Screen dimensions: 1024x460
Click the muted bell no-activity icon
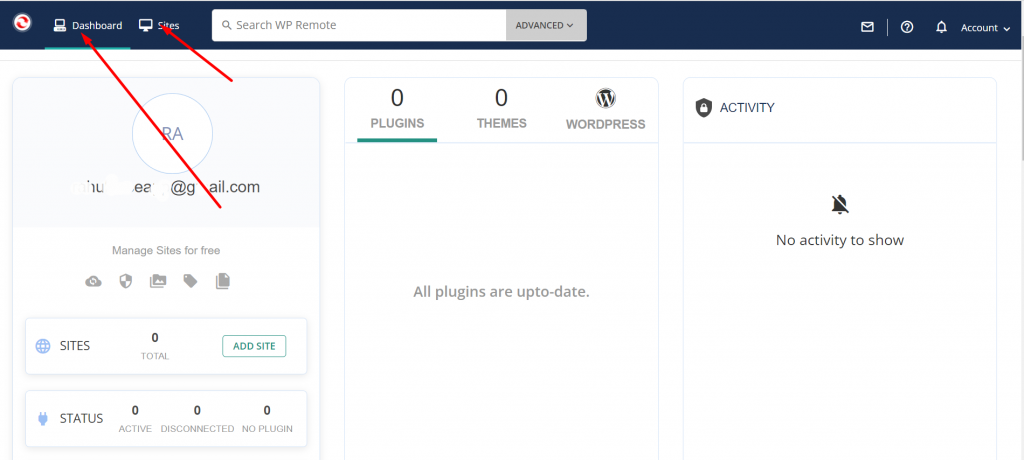(x=840, y=205)
